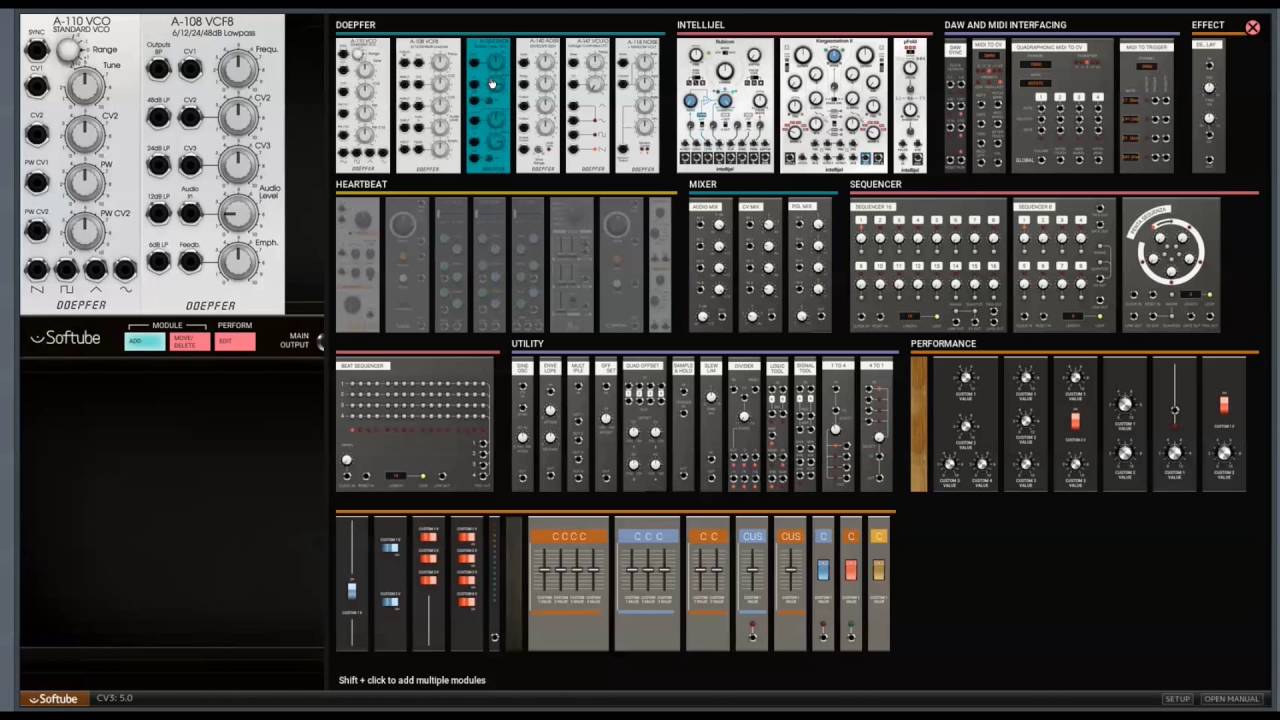
Task: Add the orange two-fader CC performance module
Action: point(708,584)
